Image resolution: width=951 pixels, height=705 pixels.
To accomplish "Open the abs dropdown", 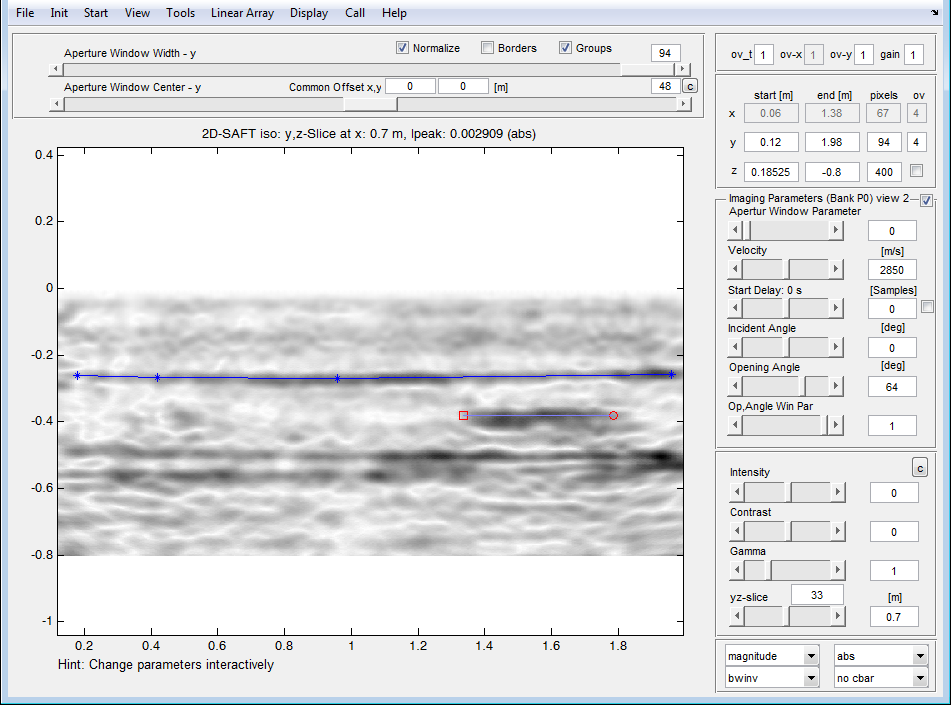I will click(881, 656).
